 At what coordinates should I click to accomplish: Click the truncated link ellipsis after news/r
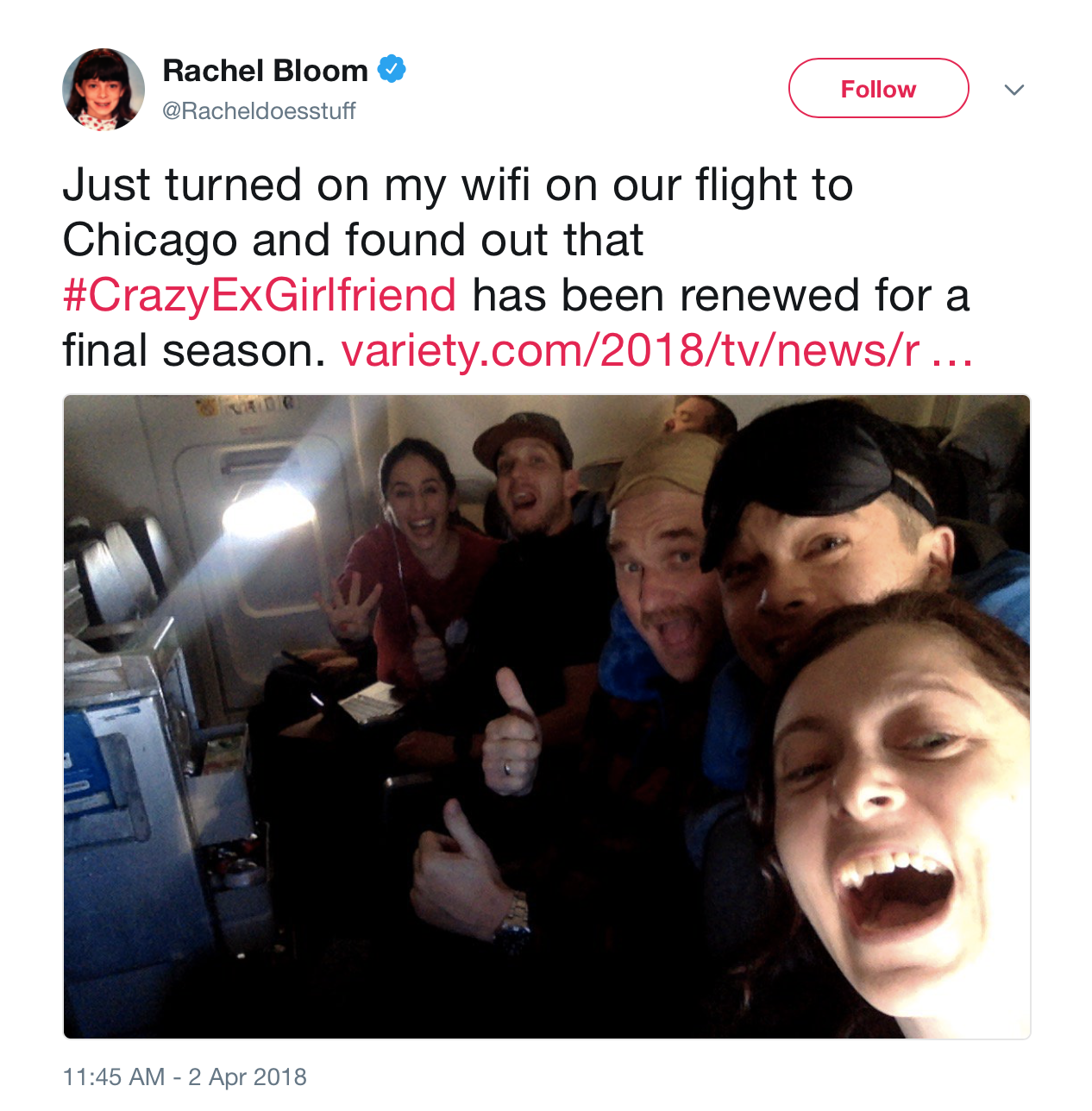952,353
